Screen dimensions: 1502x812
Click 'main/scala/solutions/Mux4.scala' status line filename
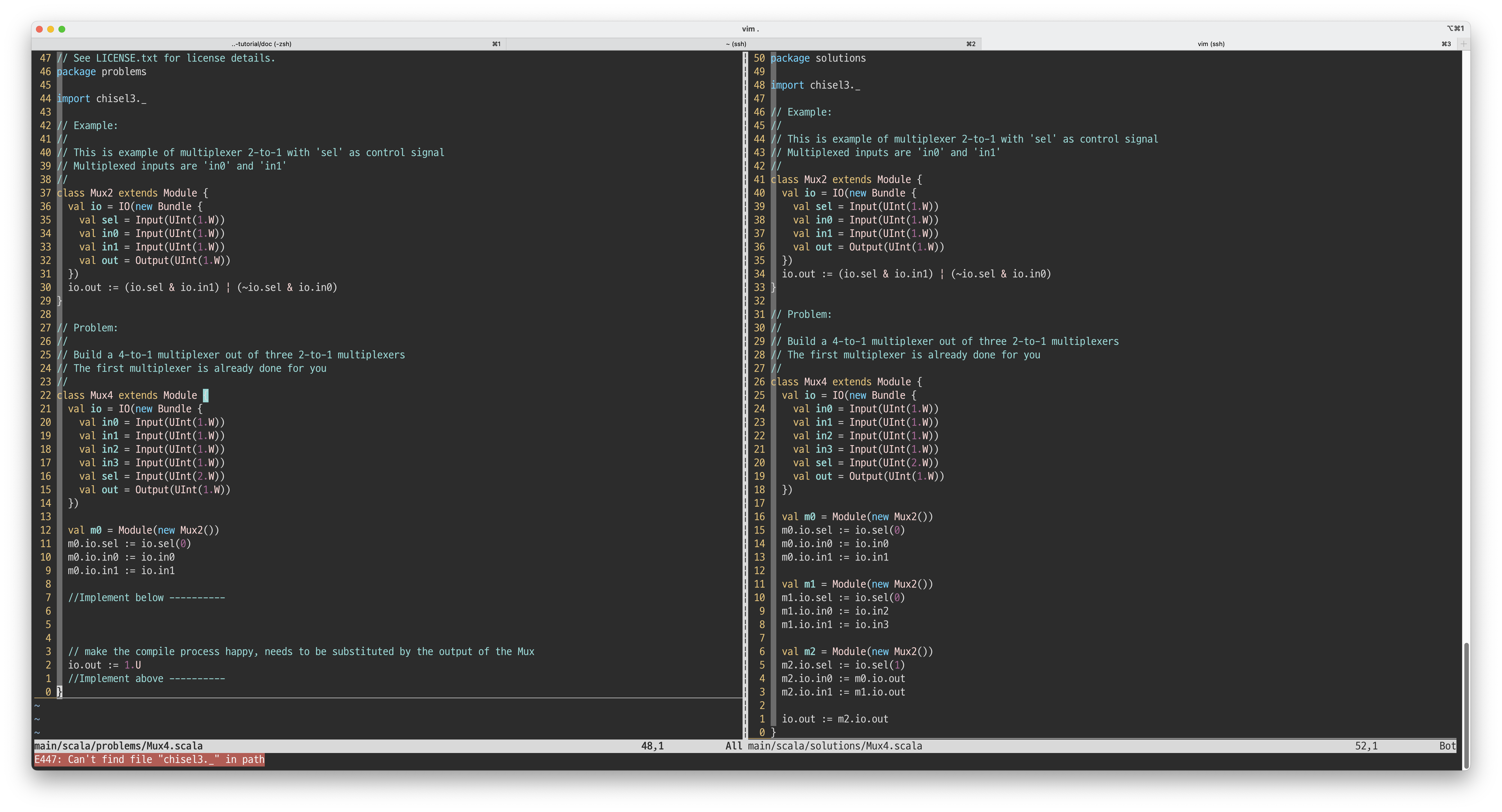click(835, 746)
